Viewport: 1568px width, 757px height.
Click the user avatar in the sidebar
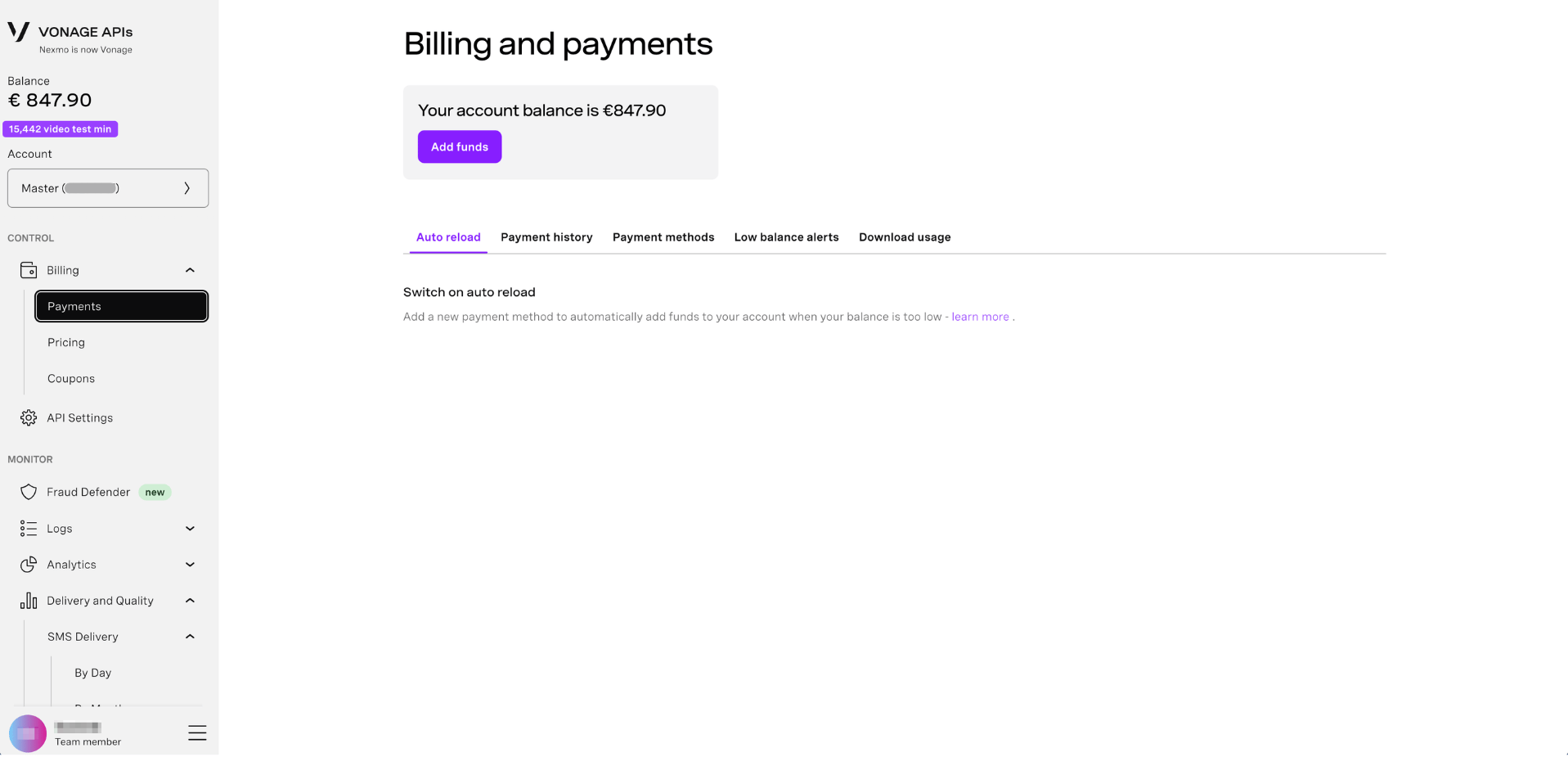pos(27,733)
